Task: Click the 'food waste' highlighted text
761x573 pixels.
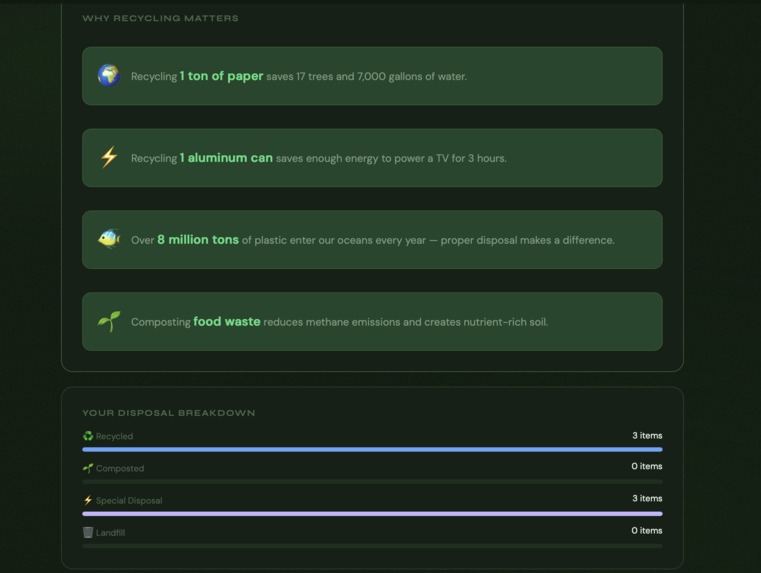Action: (227, 322)
